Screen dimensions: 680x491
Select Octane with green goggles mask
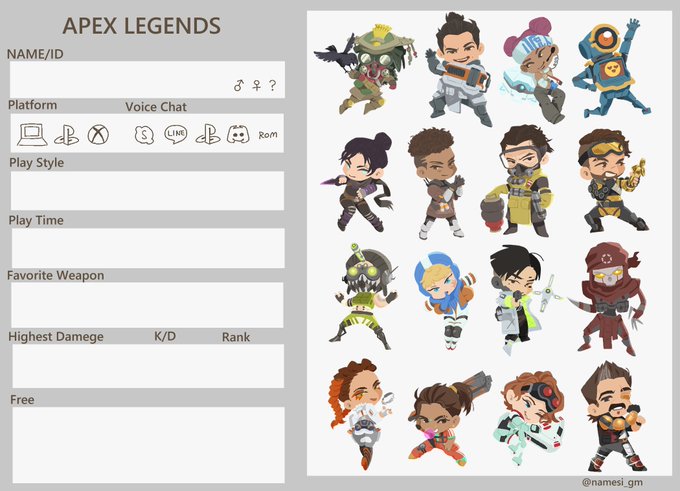click(364, 297)
